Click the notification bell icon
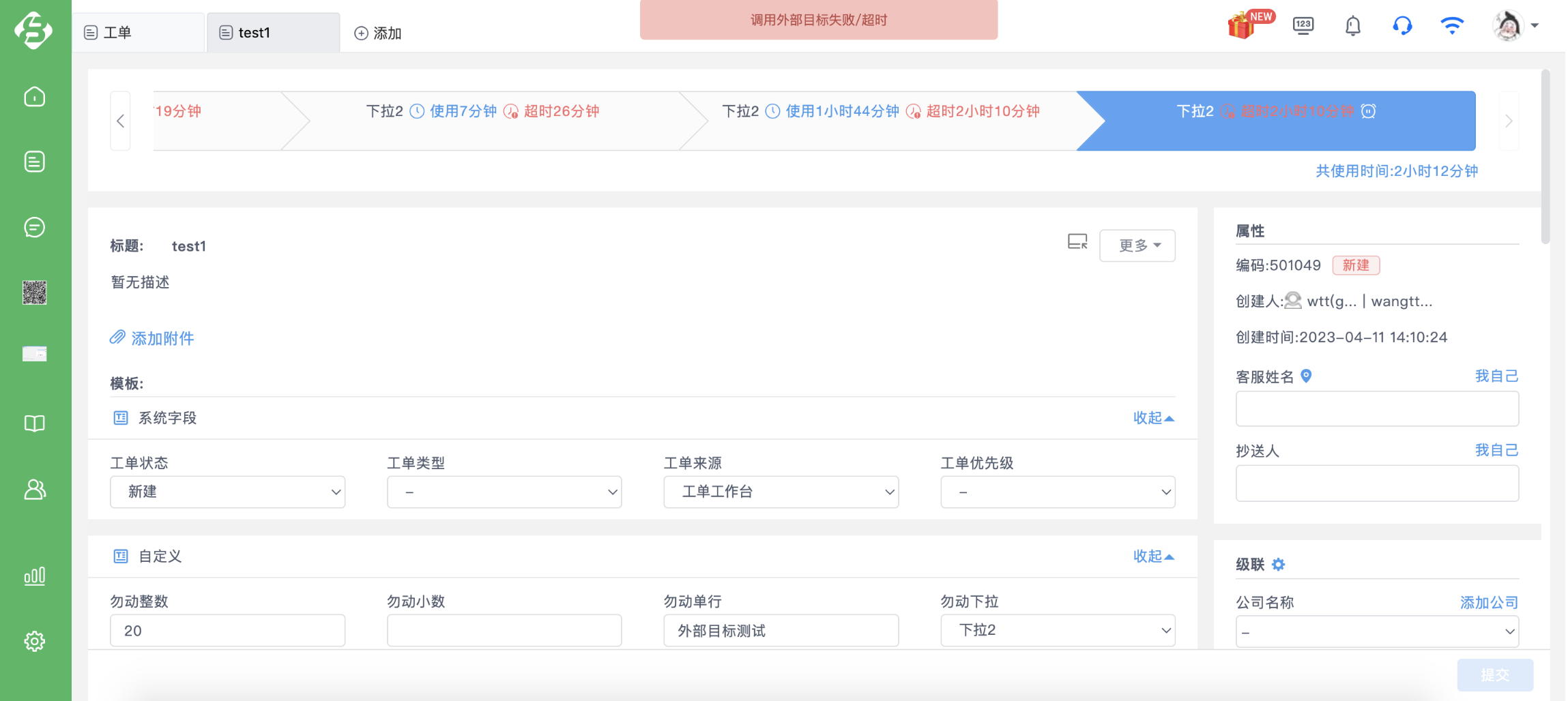This screenshot has height=701, width=1568. point(1352,26)
